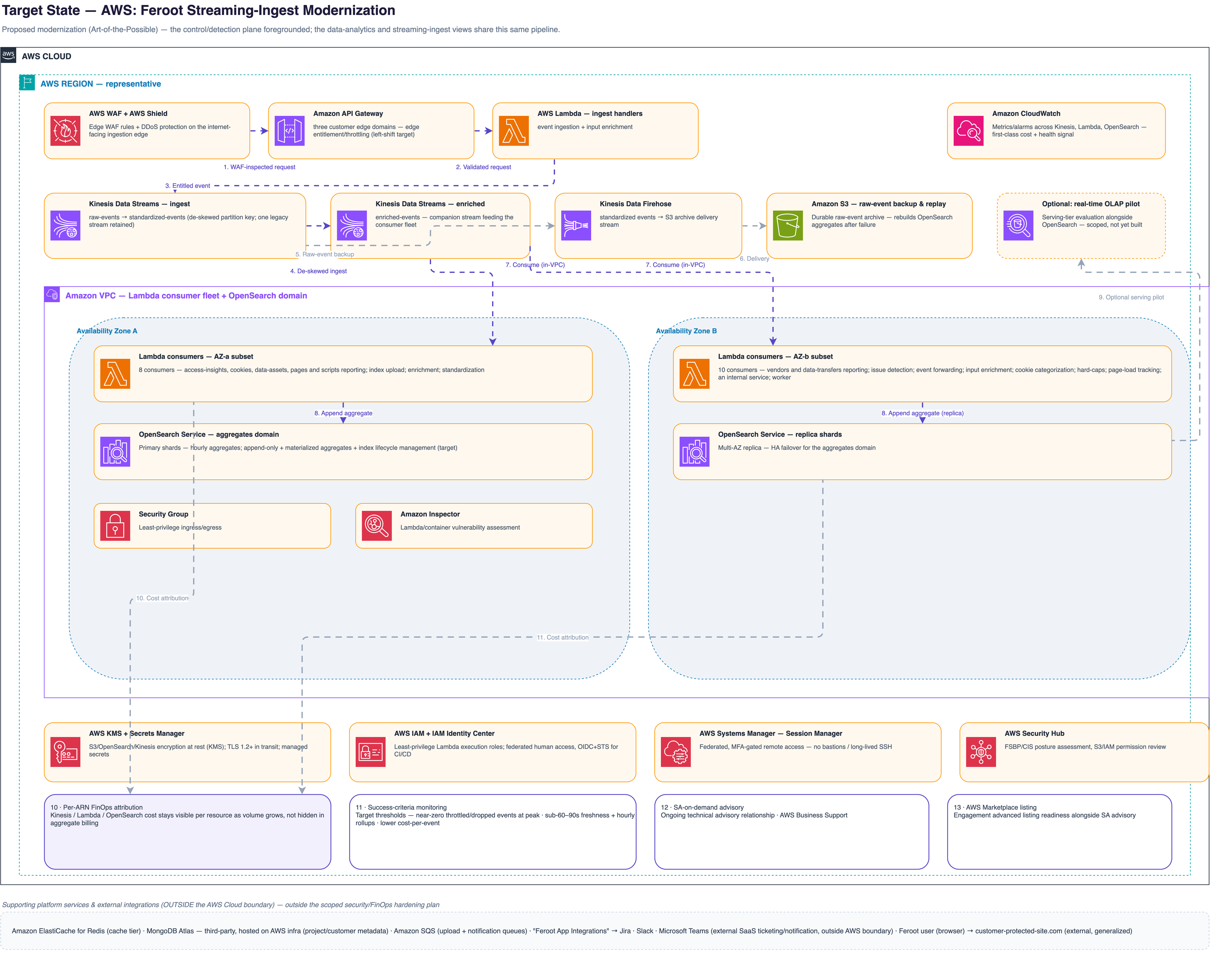Select the Security Group lock icon

tap(115, 526)
